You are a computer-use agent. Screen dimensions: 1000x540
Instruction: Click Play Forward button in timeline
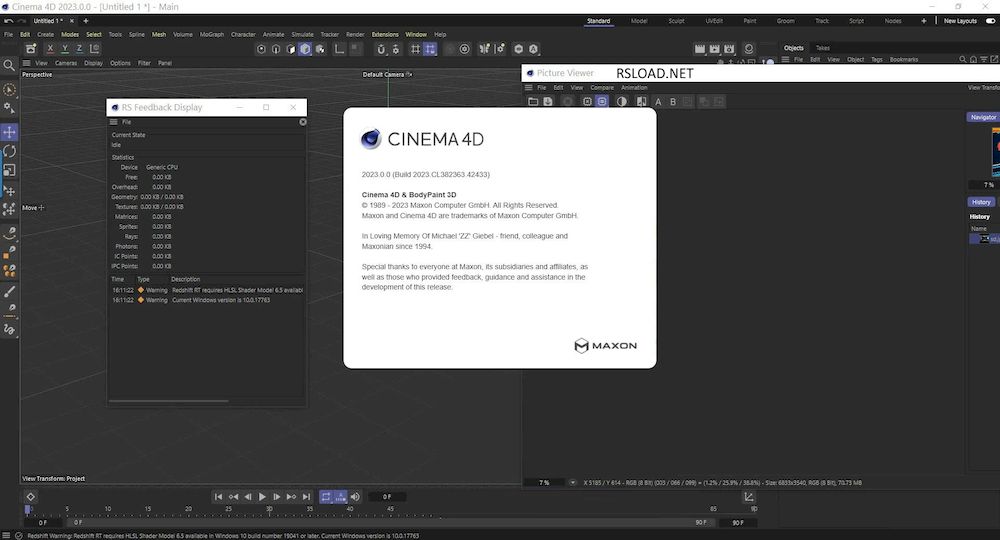click(262, 497)
